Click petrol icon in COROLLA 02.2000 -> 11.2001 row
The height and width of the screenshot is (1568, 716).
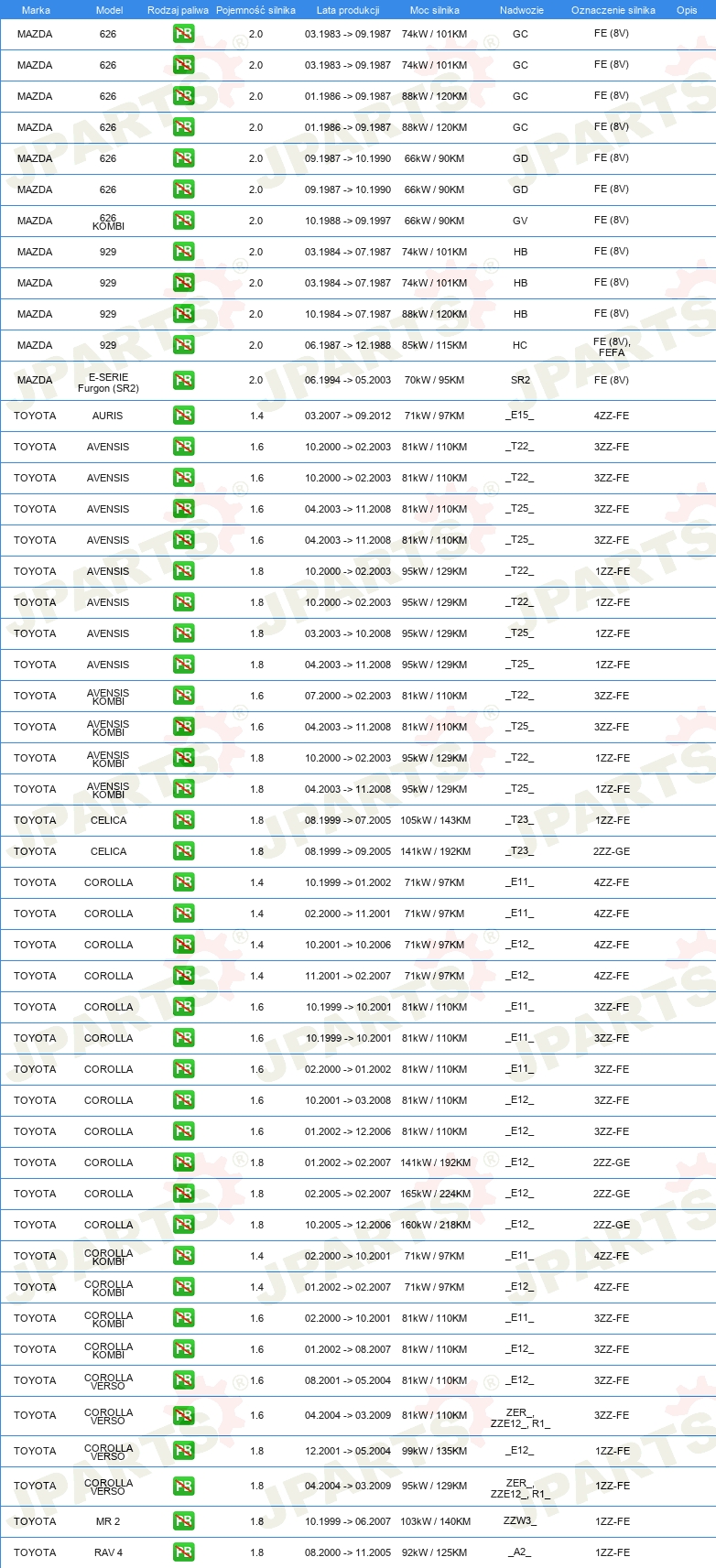(184, 914)
